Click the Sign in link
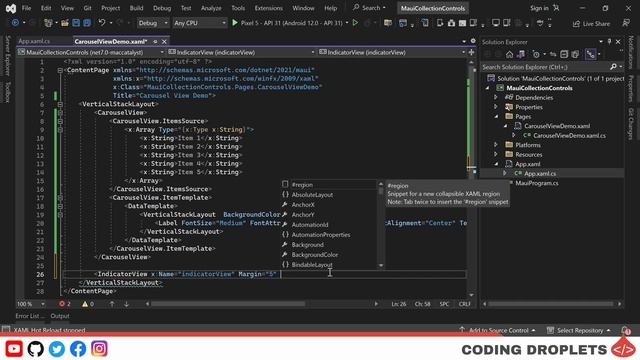The height and width of the screenshot is (360, 640). tap(539, 8)
